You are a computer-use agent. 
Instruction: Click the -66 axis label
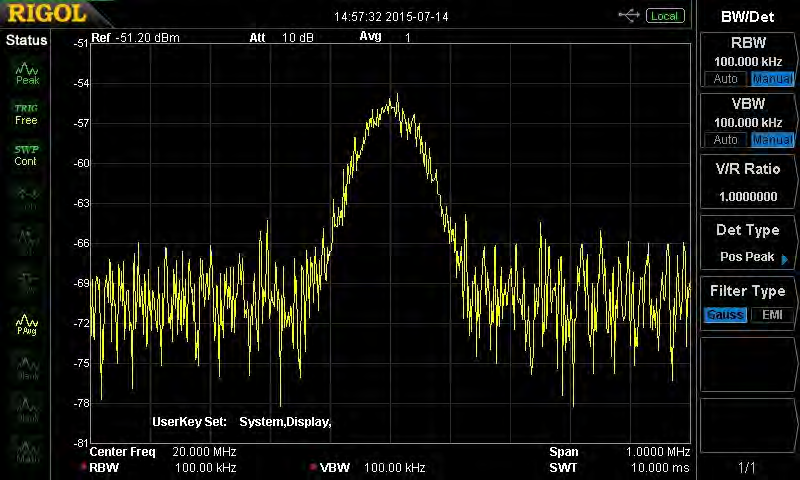pyautogui.click(x=81, y=243)
